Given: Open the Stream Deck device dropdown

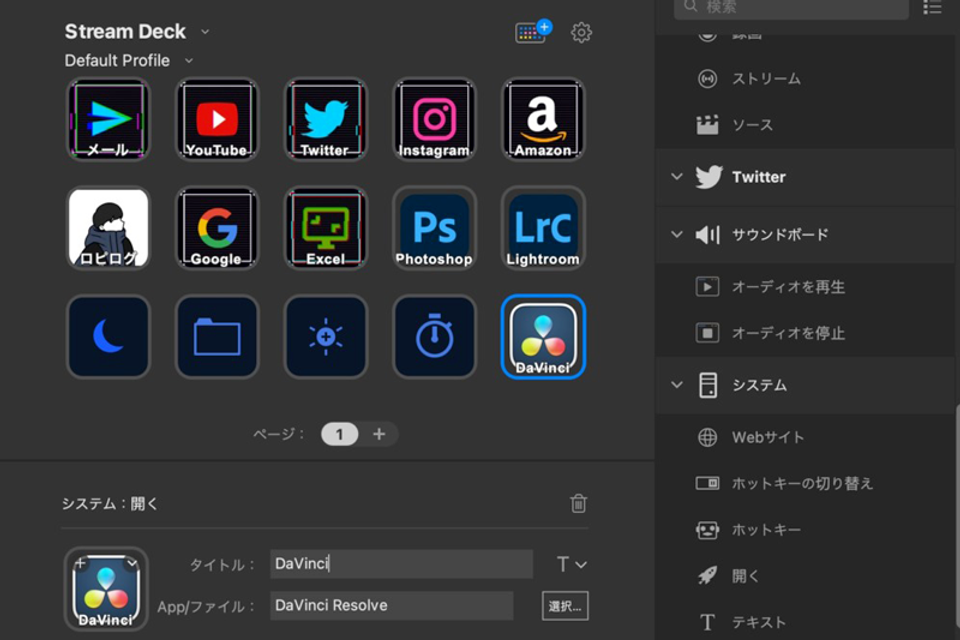Looking at the screenshot, I should click(205, 32).
